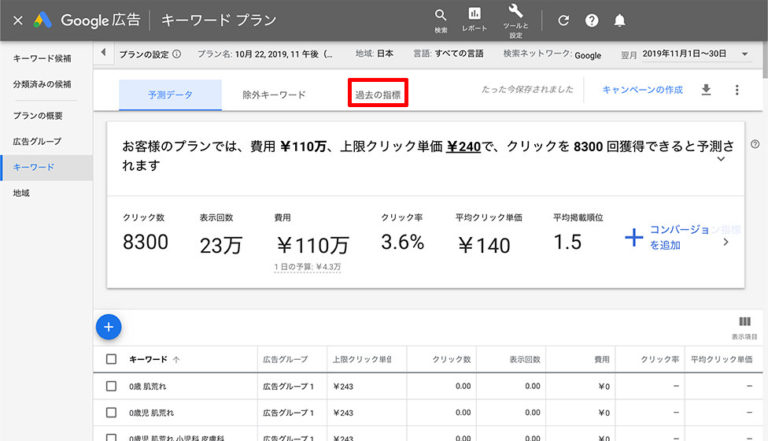Click help icon right of forecast card
The image size is (768, 441).
coord(755,144)
